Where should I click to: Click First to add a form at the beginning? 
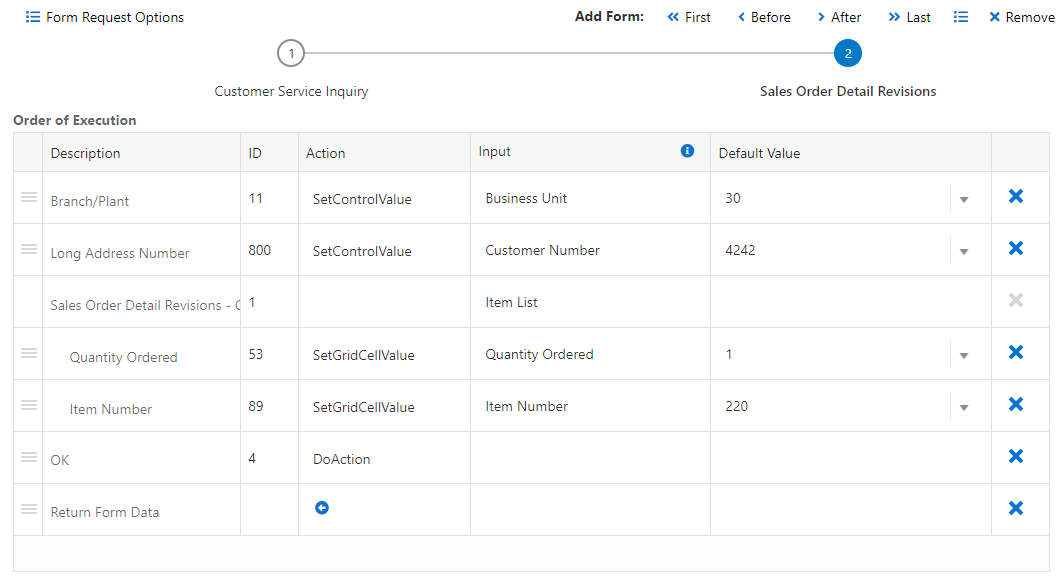point(689,17)
